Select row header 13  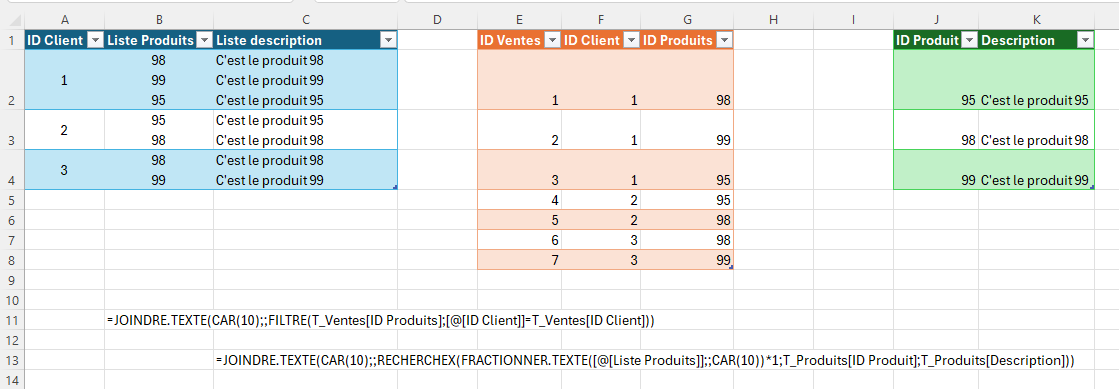12,360
